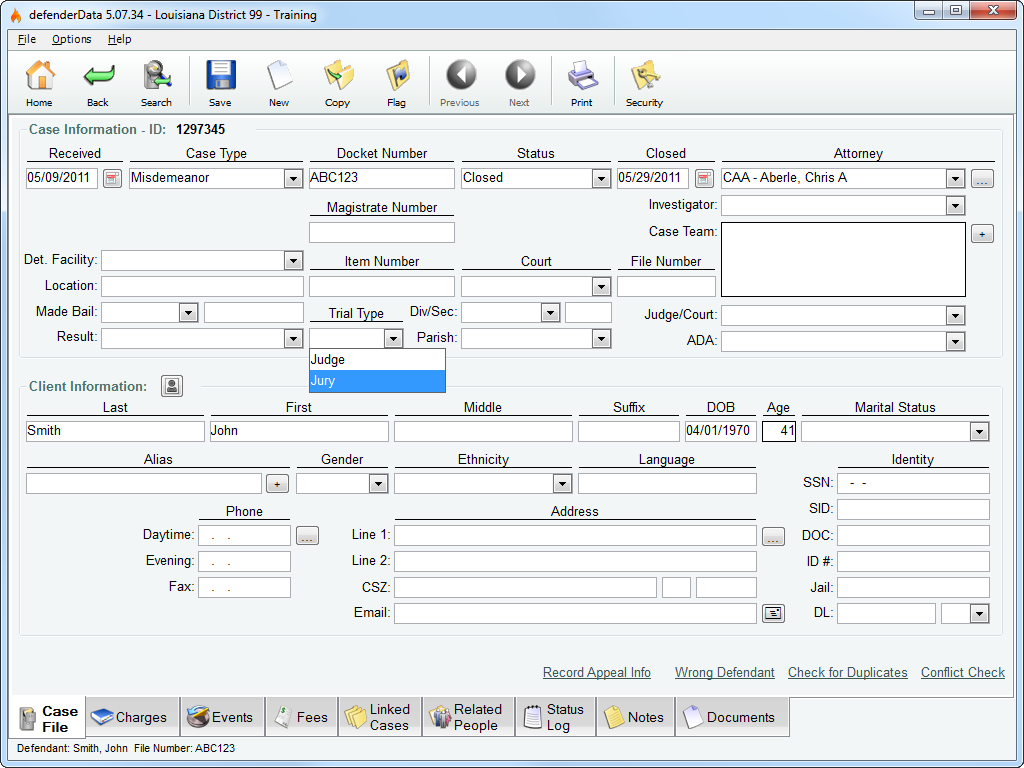
Task: Click the Conflict Check link
Action: [962, 673]
